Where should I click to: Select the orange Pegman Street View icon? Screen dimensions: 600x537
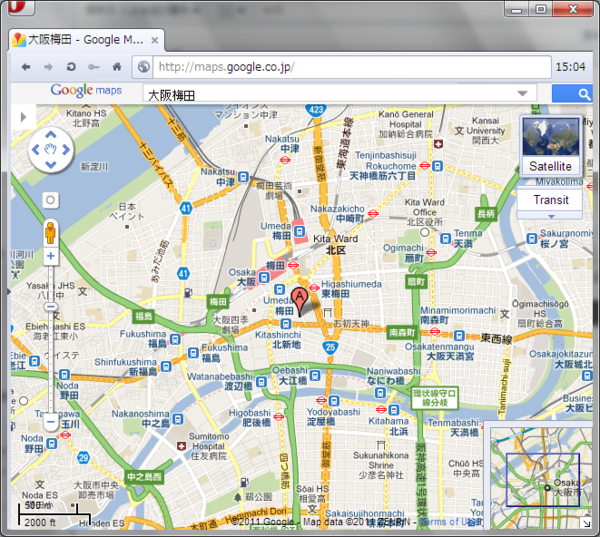(51, 232)
